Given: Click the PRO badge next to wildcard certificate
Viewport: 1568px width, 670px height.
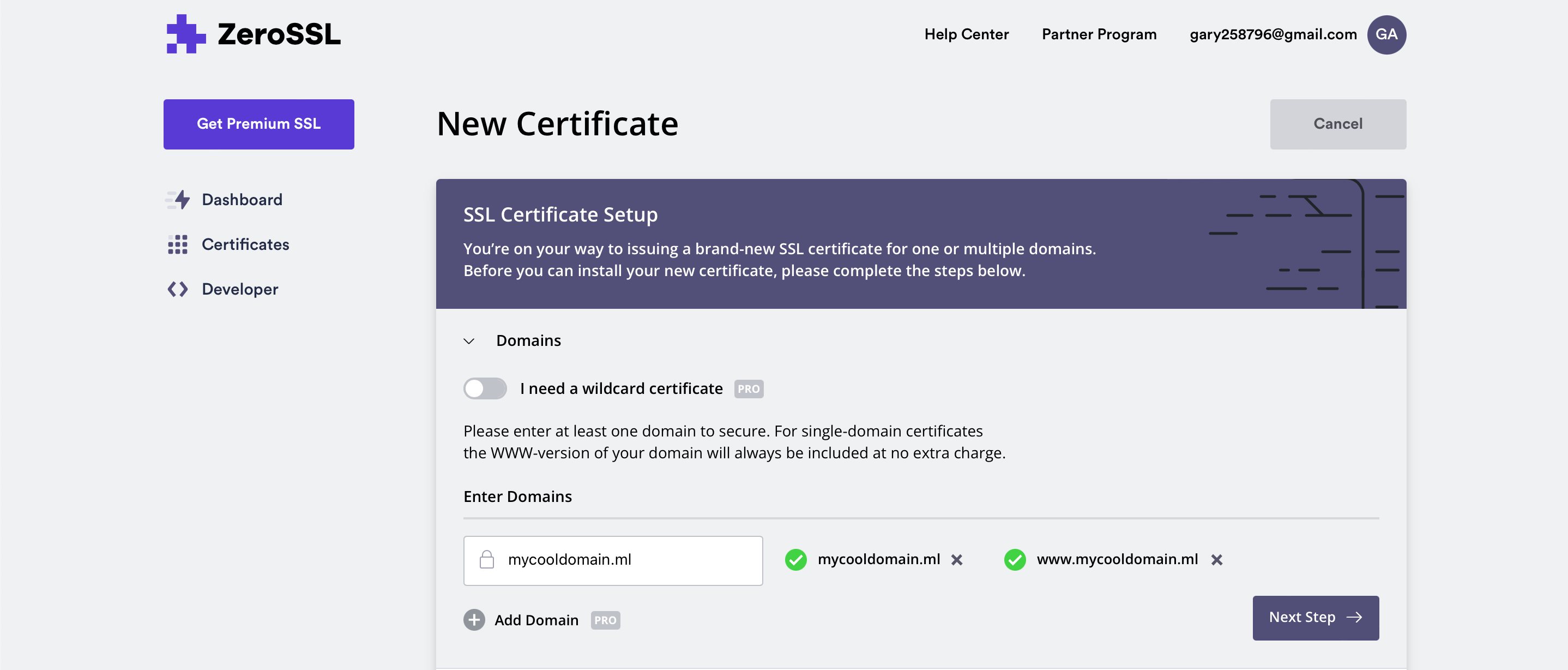Looking at the screenshot, I should coord(749,389).
